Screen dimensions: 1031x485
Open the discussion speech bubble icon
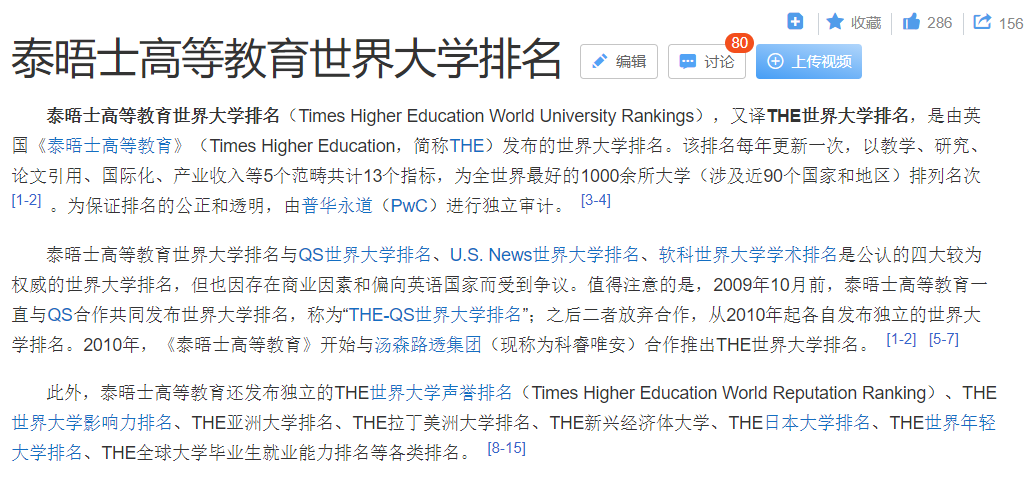tap(687, 62)
